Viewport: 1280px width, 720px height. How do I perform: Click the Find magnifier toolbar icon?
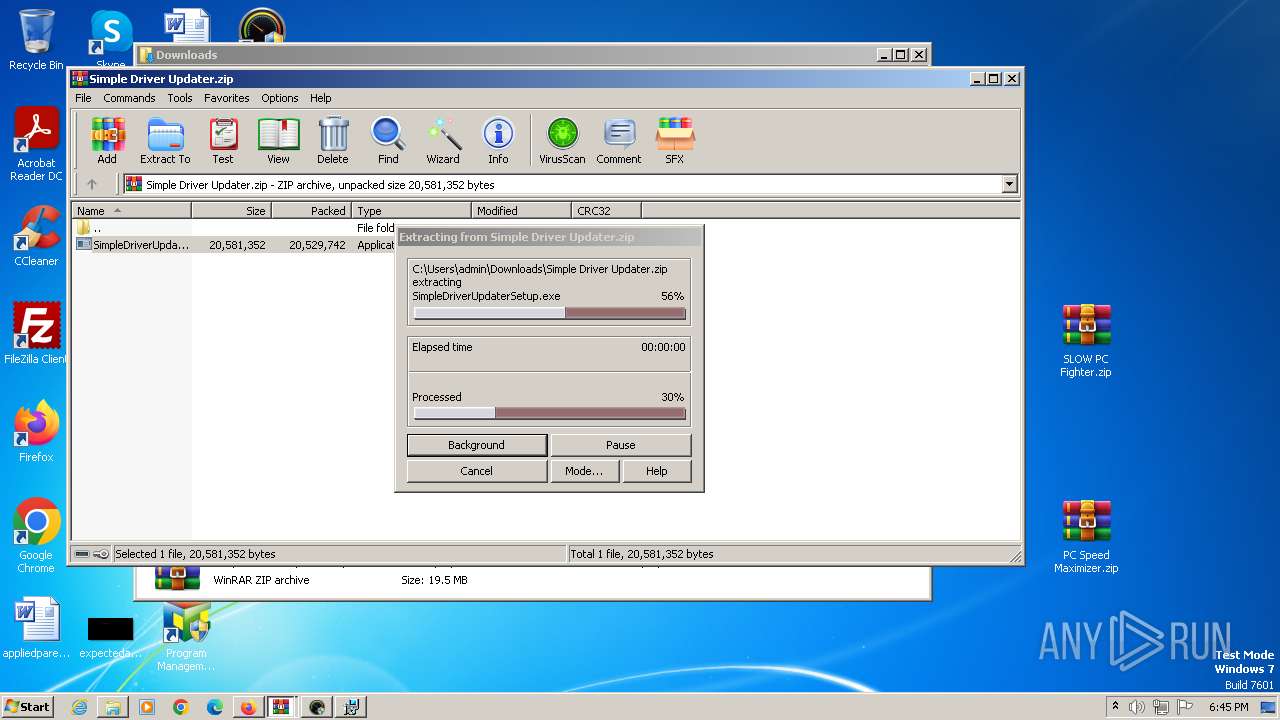pos(388,141)
